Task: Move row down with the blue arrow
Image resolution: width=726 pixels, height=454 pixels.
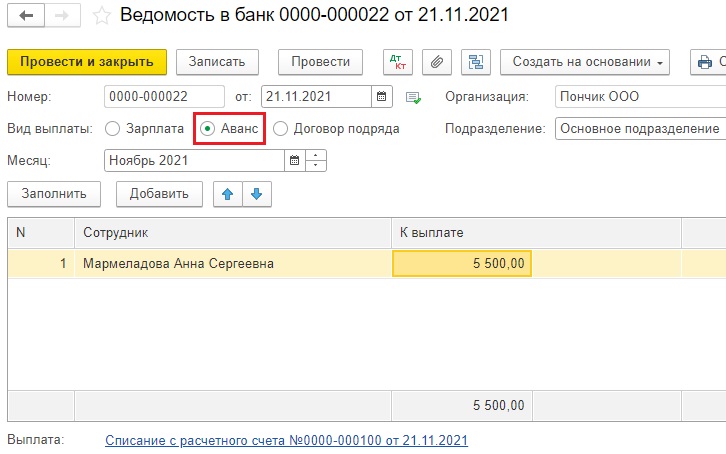Action: pyautogui.click(x=257, y=194)
